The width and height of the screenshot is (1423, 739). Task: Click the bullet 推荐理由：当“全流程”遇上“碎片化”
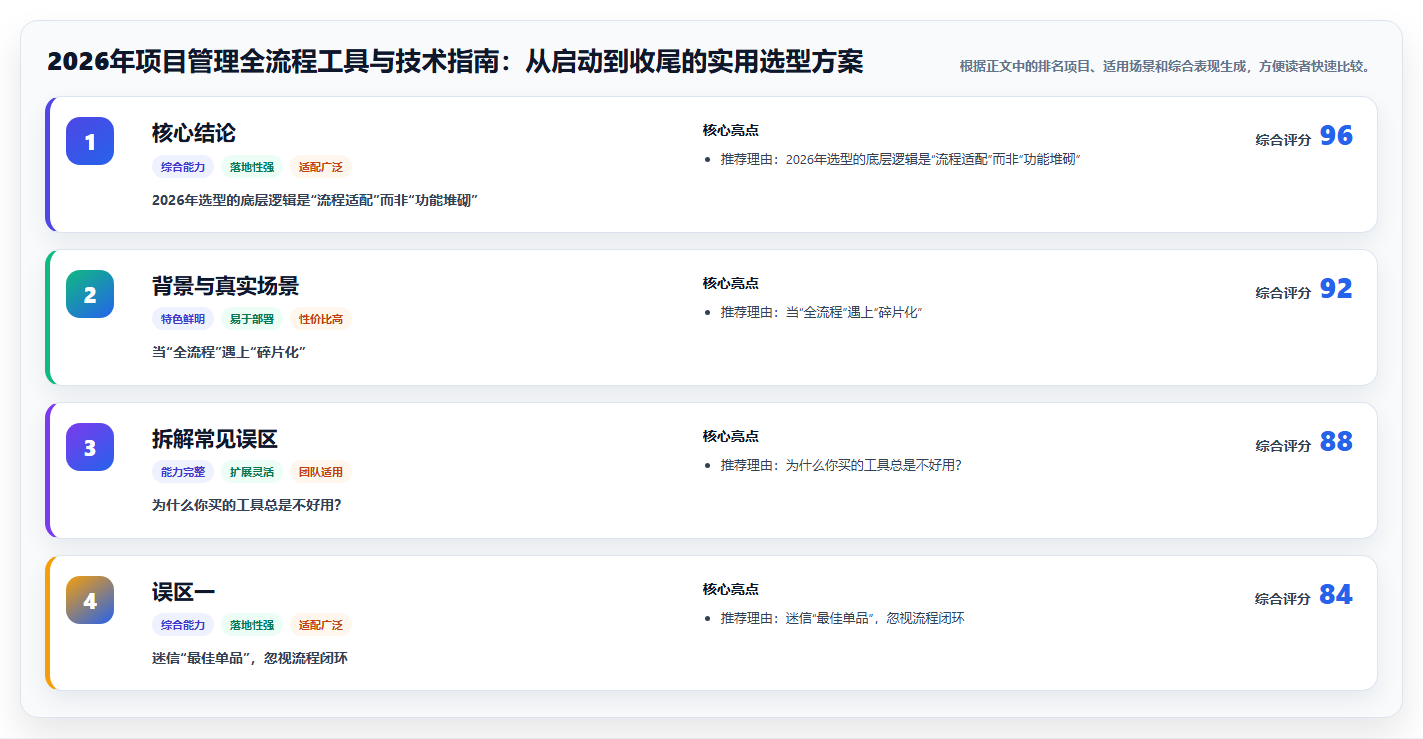[x=821, y=312]
